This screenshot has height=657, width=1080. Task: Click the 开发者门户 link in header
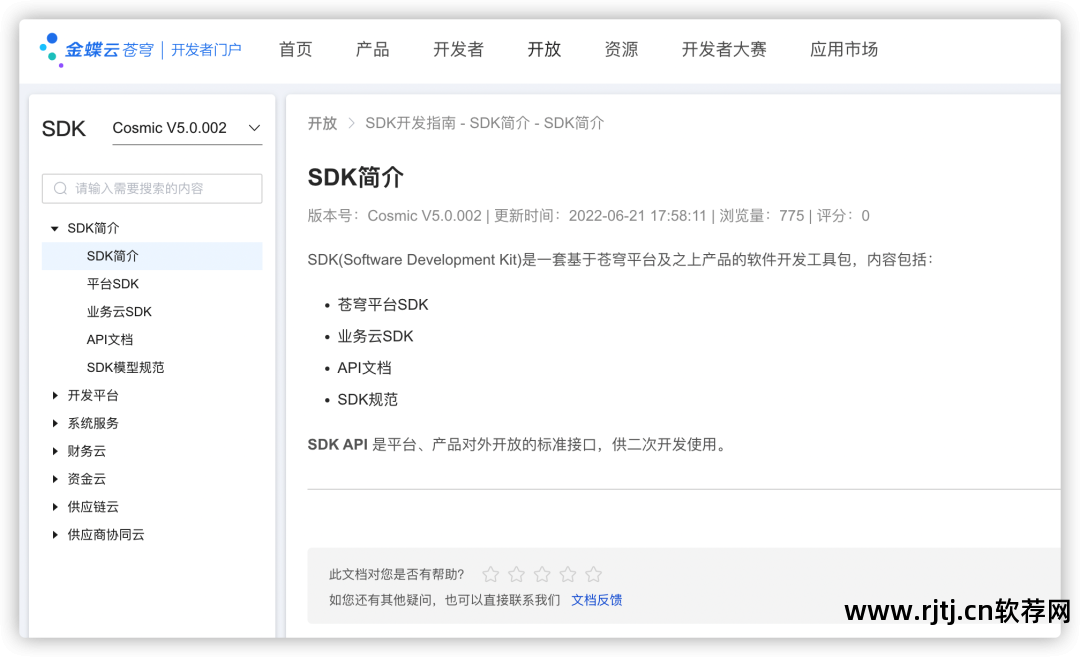tap(206, 50)
